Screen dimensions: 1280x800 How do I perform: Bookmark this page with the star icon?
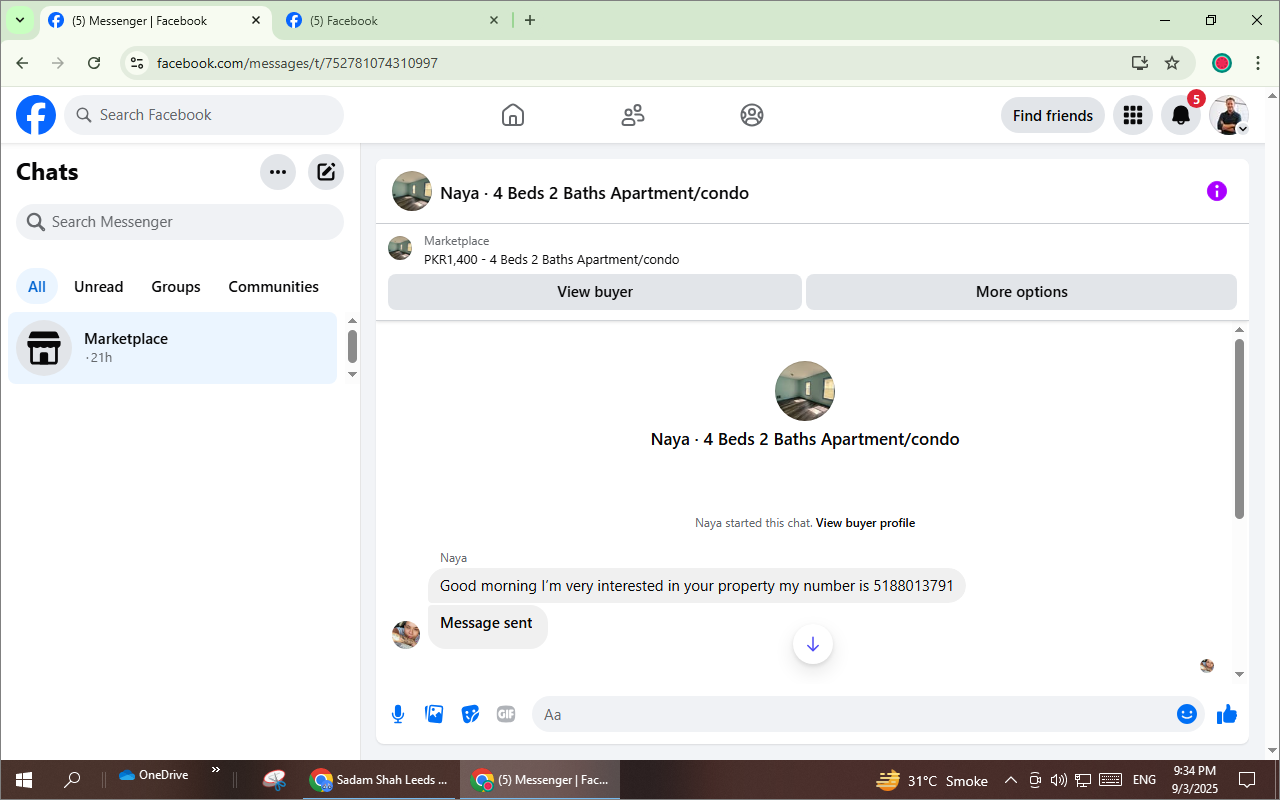(x=1172, y=63)
